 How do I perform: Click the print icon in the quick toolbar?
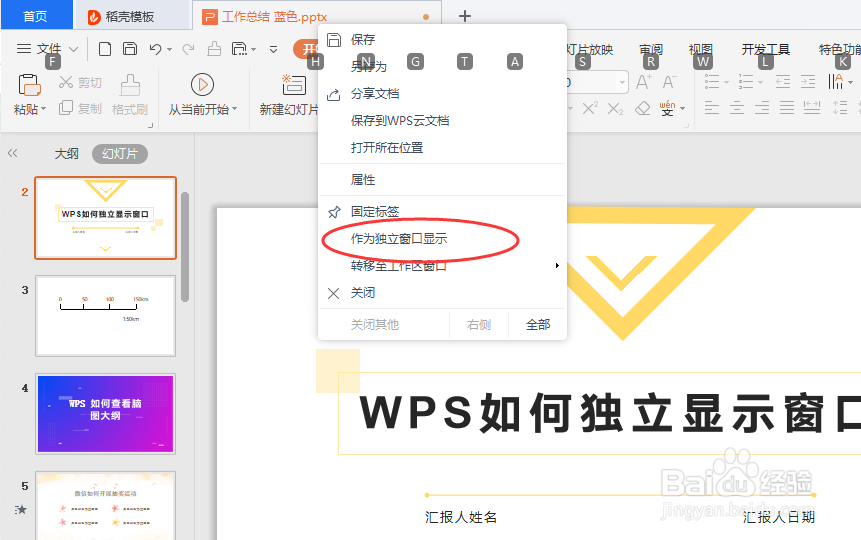(x=214, y=49)
